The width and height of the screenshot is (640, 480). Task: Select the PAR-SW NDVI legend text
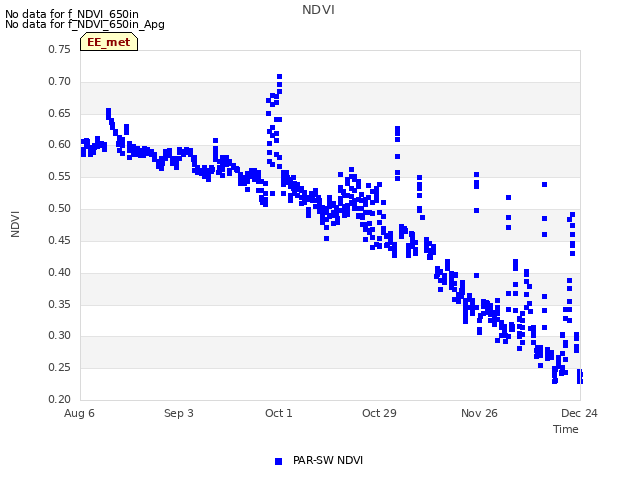[328, 460]
